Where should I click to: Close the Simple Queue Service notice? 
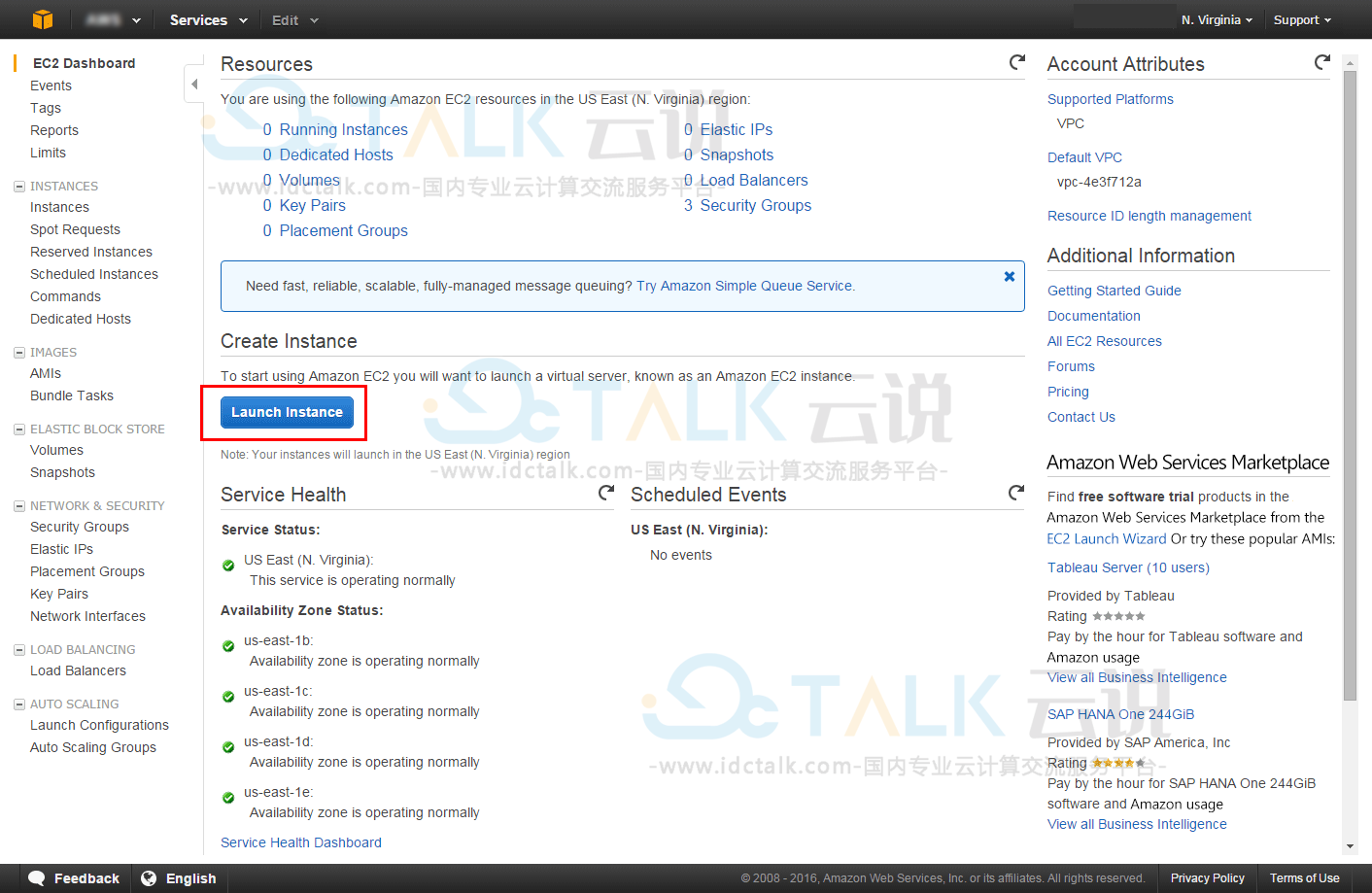[1010, 277]
